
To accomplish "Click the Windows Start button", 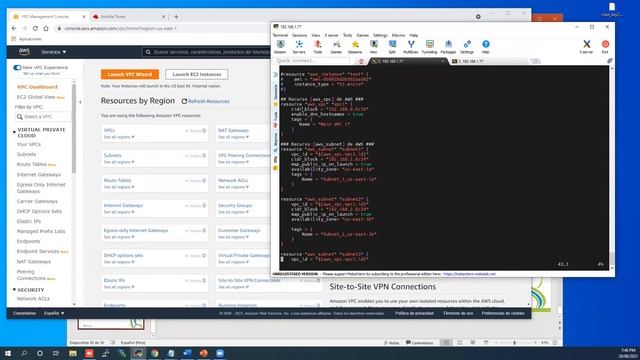I will 7,353.
